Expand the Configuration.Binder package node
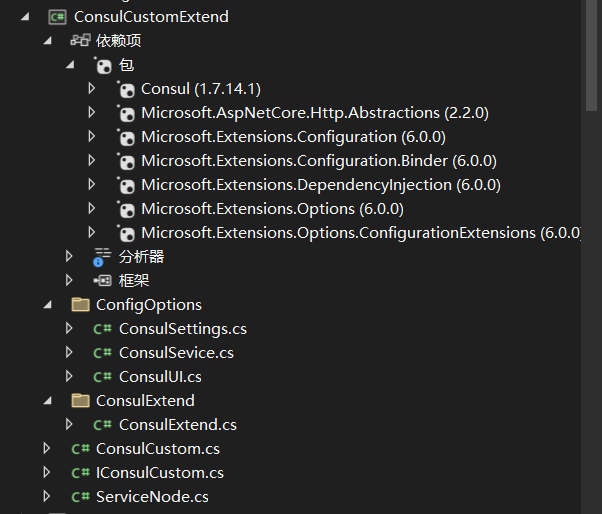The width and height of the screenshot is (602, 514). [x=91, y=160]
